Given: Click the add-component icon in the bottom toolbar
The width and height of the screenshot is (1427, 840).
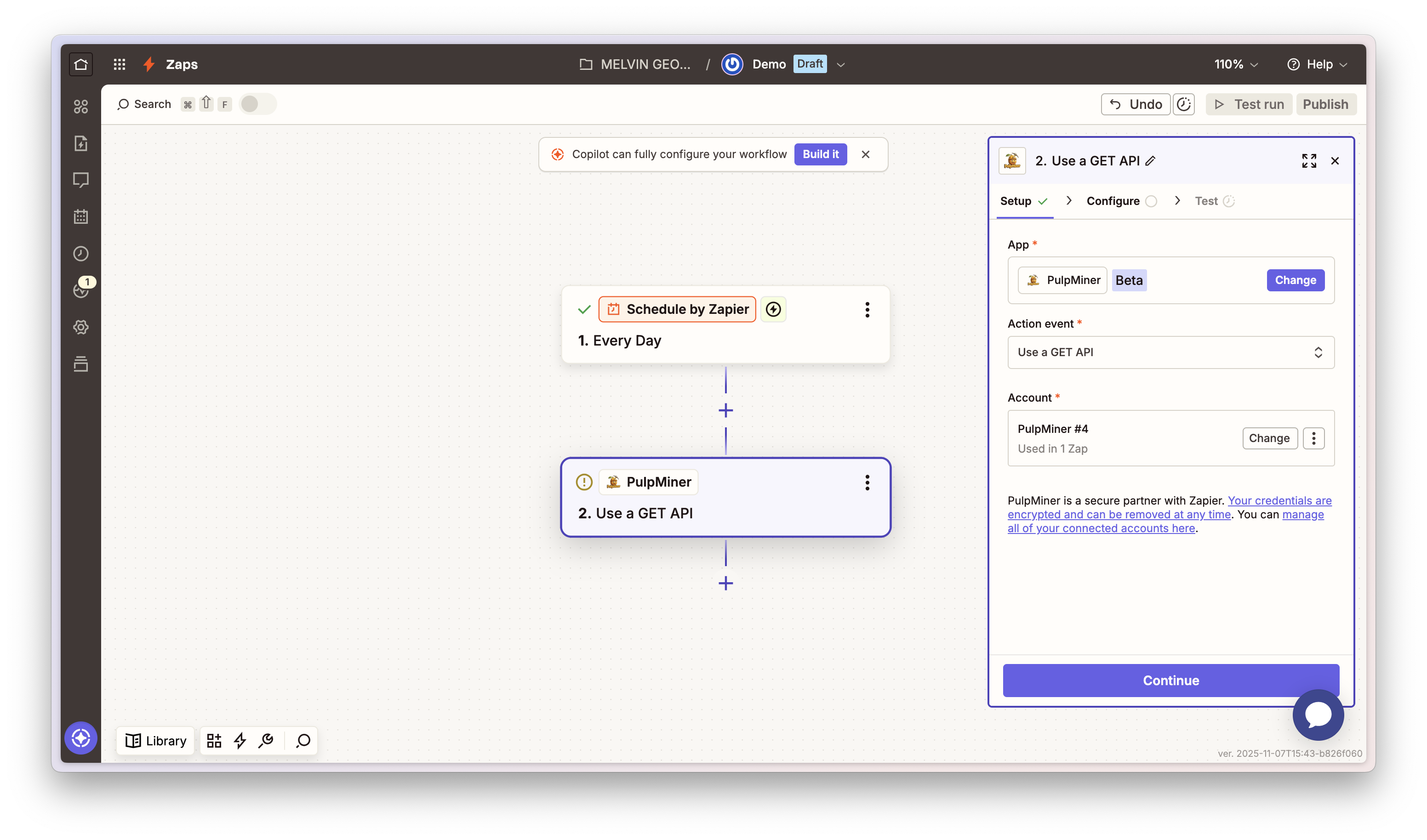Looking at the screenshot, I should [214, 740].
